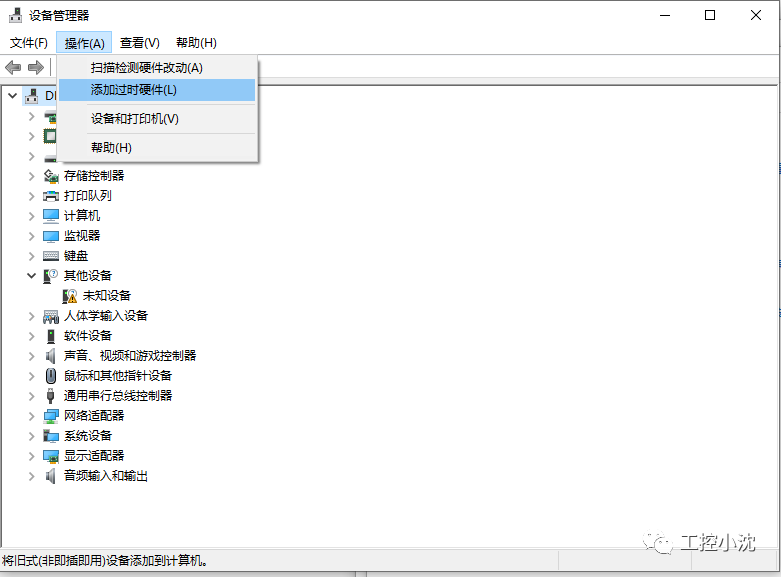
Task: Expand the 鼠标和其他指针设备 category
Action: [31, 376]
